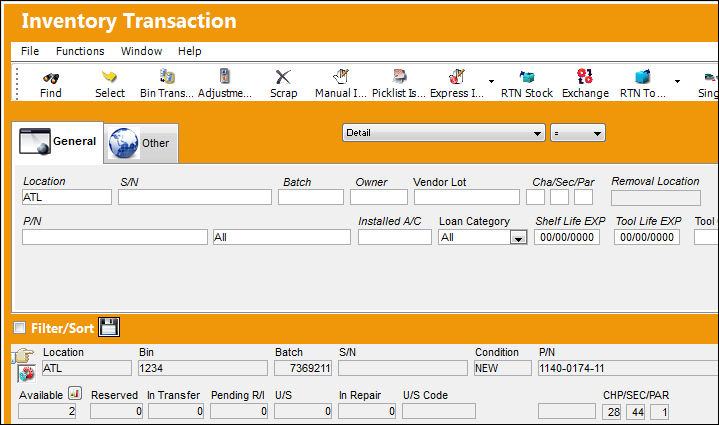Screen dimensions: 719x425
Task: Click the Tool Life EXP date field
Action: [x=647, y=237]
